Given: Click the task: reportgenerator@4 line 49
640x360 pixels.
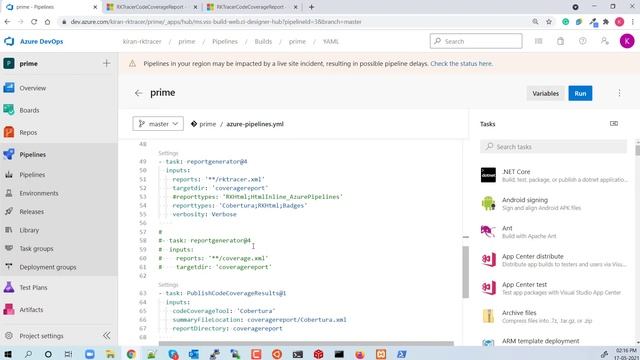Looking at the screenshot, I should pos(206,162).
